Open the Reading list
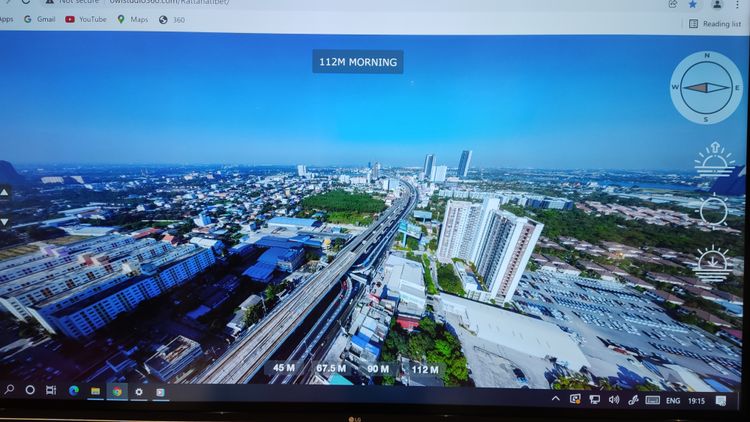This screenshot has width=750, height=422. (715, 23)
